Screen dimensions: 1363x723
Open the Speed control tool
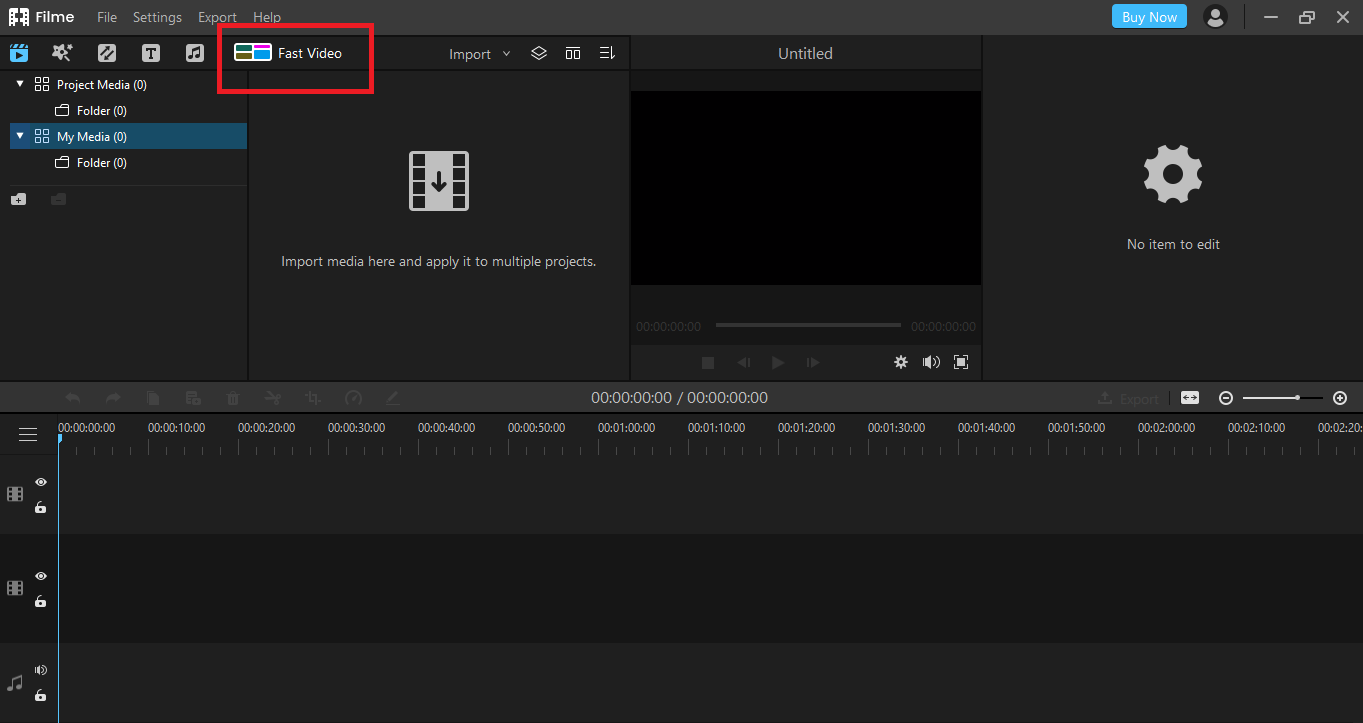point(353,397)
